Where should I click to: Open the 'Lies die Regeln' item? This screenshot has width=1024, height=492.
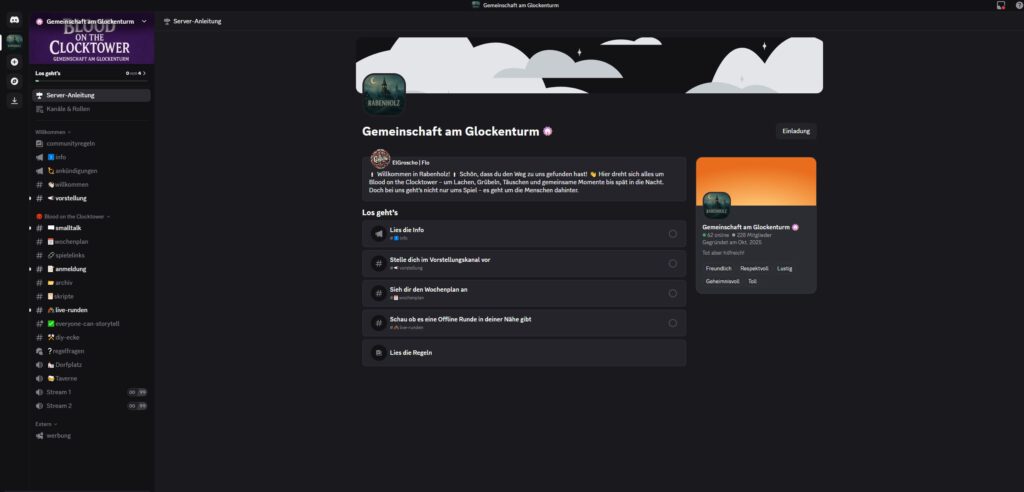coord(523,353)
